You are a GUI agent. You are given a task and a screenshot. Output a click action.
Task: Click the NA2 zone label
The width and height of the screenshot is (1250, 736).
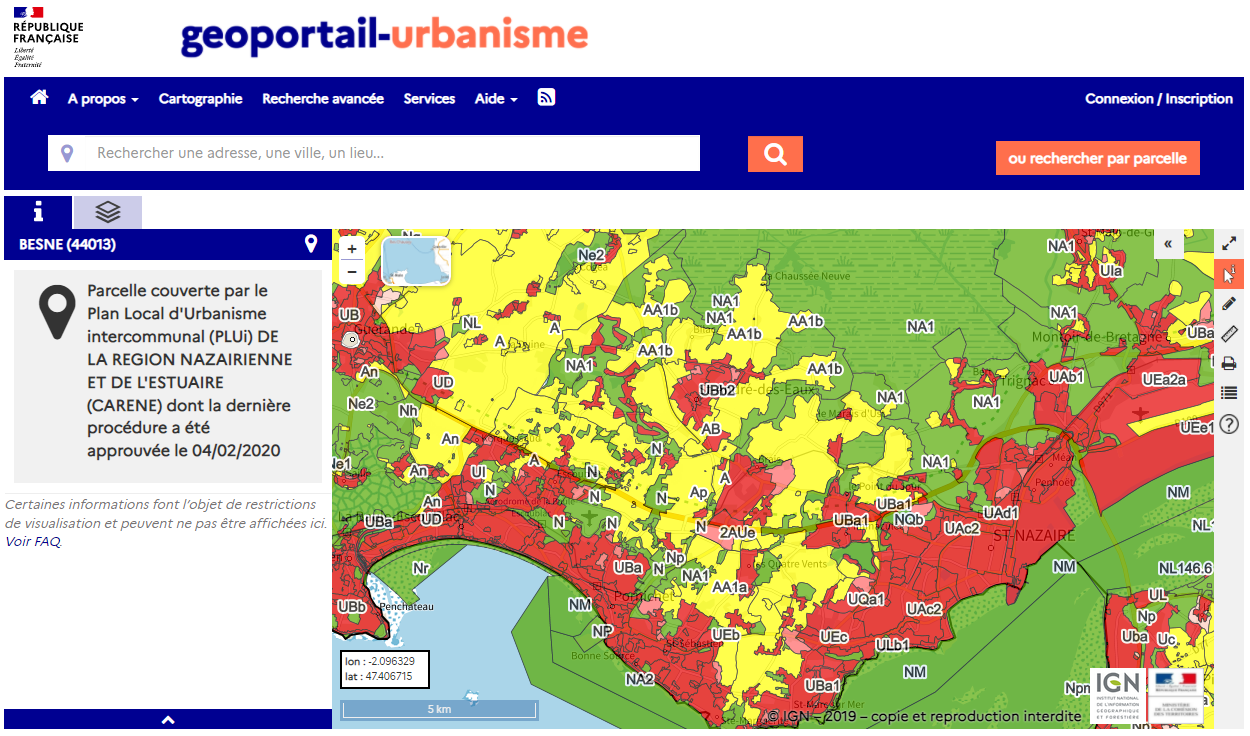click(x=639, y=680)
